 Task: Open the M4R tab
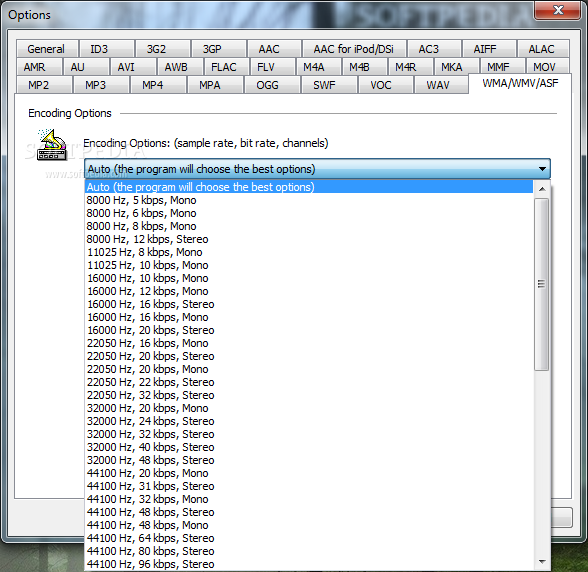[x=411, y=67]
